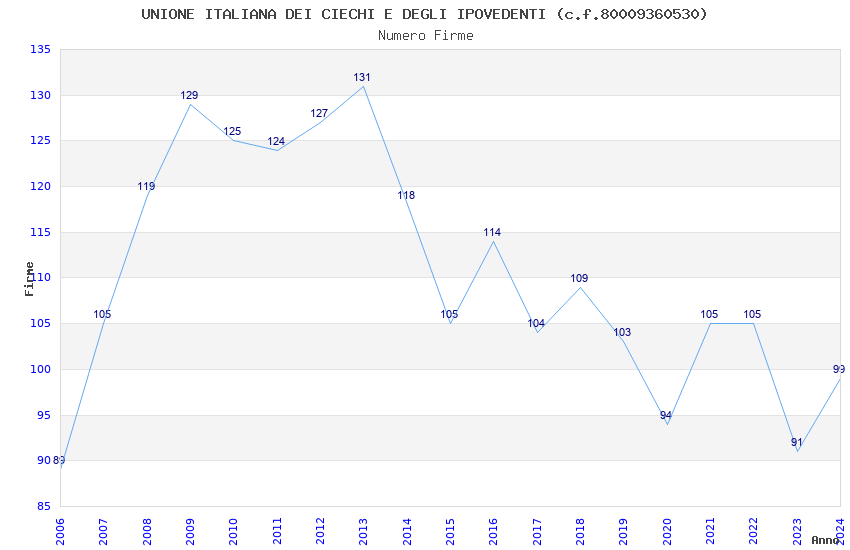Click the 'Anno' x-axis title
Image resolution: width=850 pixels, height=550 pixels.
tap(825, 540)
